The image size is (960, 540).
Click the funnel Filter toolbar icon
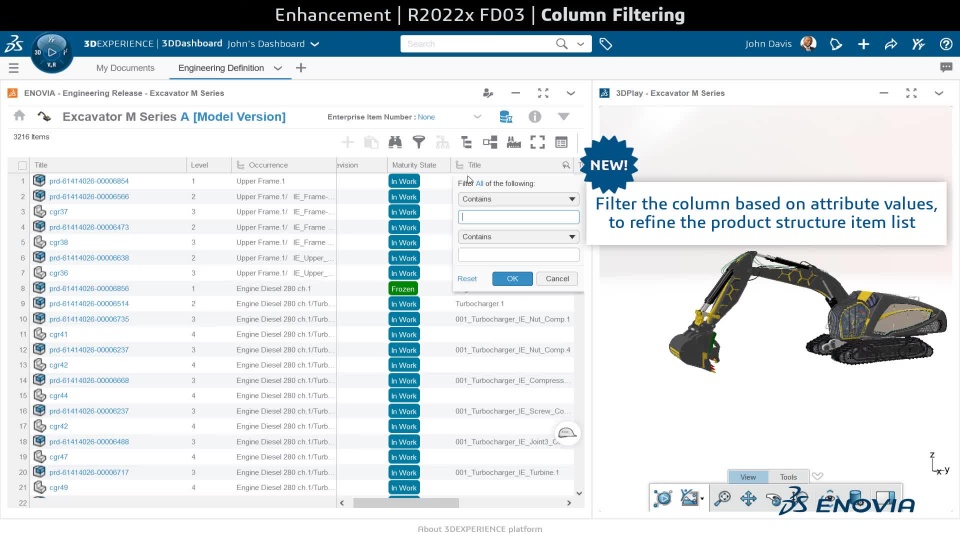tap(419, 142)
